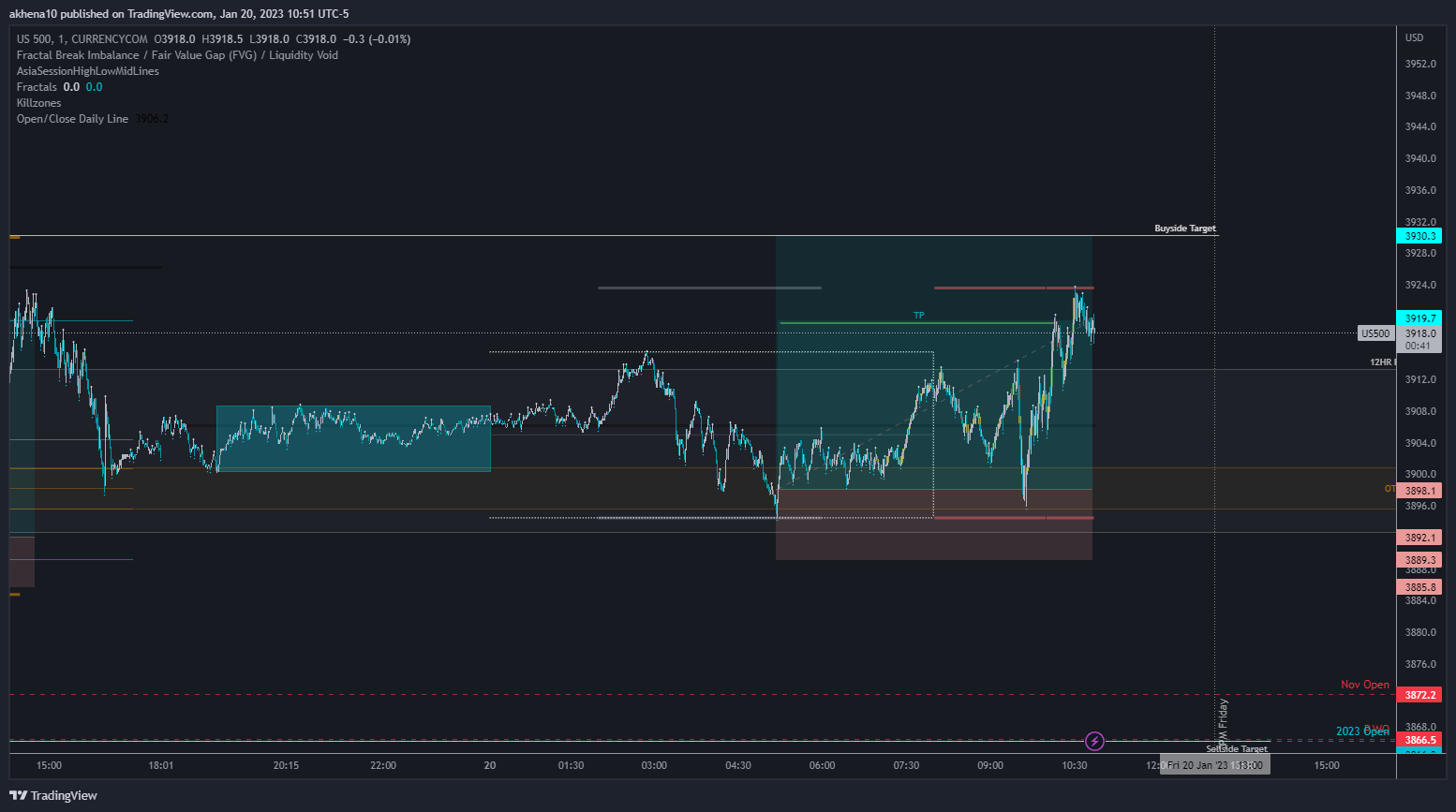Click the Fractals value 0.0 in cyan

pos(95,87)
